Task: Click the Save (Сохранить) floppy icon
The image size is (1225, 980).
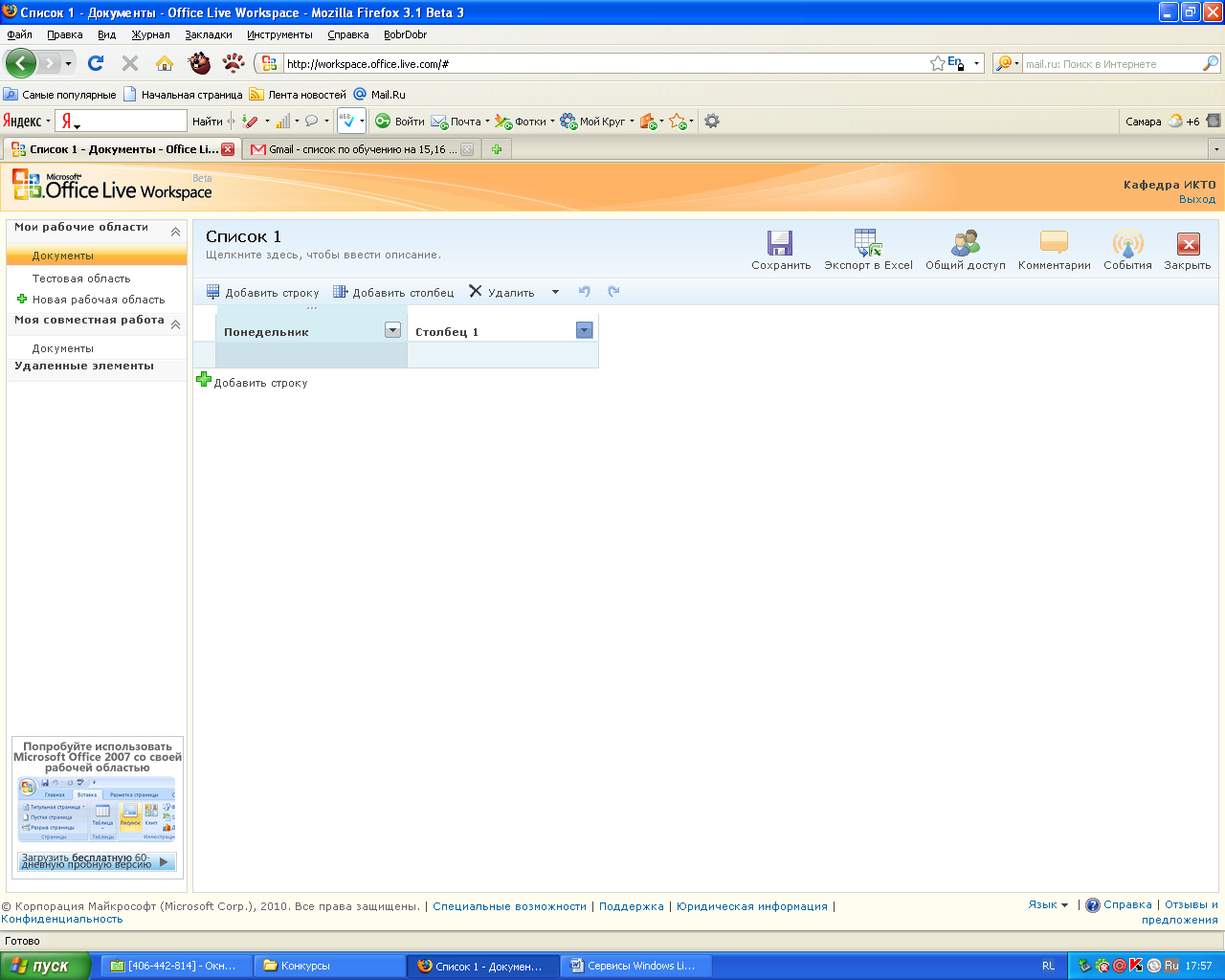Action: coord(780,243)
